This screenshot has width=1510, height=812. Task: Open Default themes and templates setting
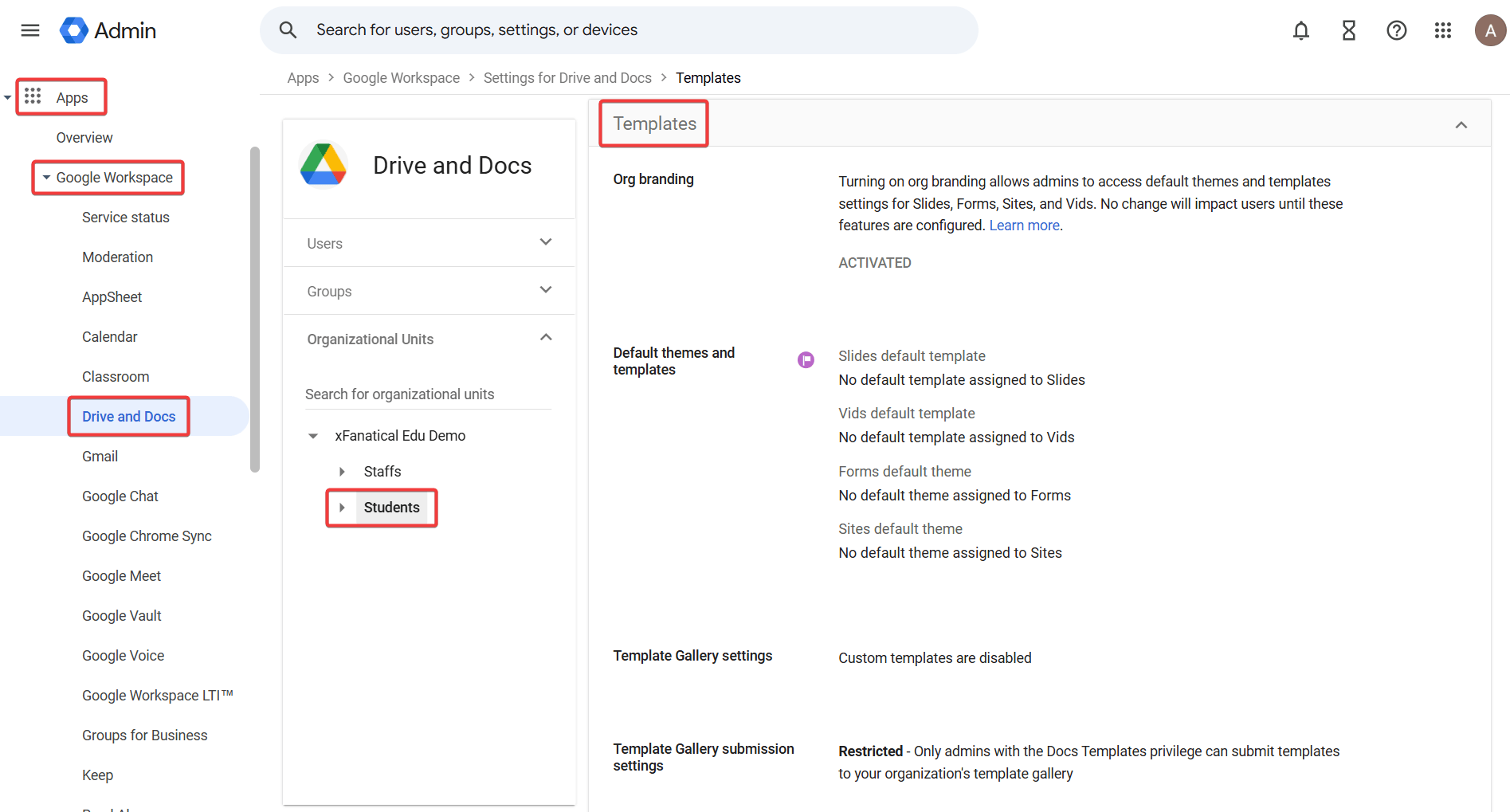(673, 361)
